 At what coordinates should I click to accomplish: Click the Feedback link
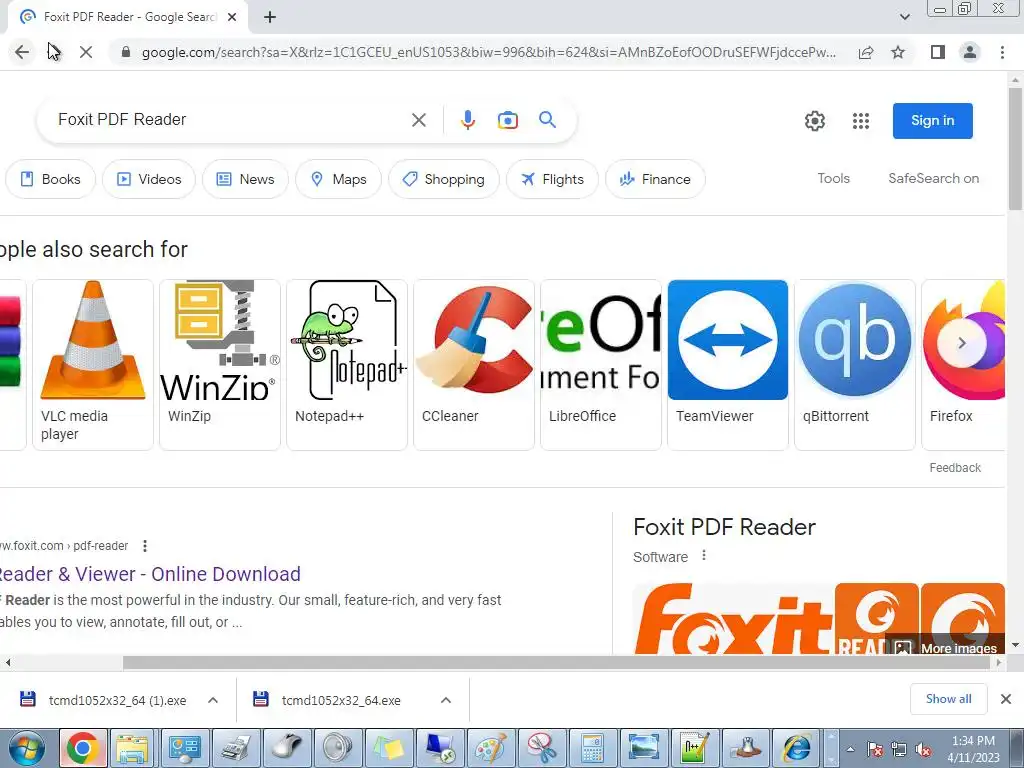click(x=955, y=468)
